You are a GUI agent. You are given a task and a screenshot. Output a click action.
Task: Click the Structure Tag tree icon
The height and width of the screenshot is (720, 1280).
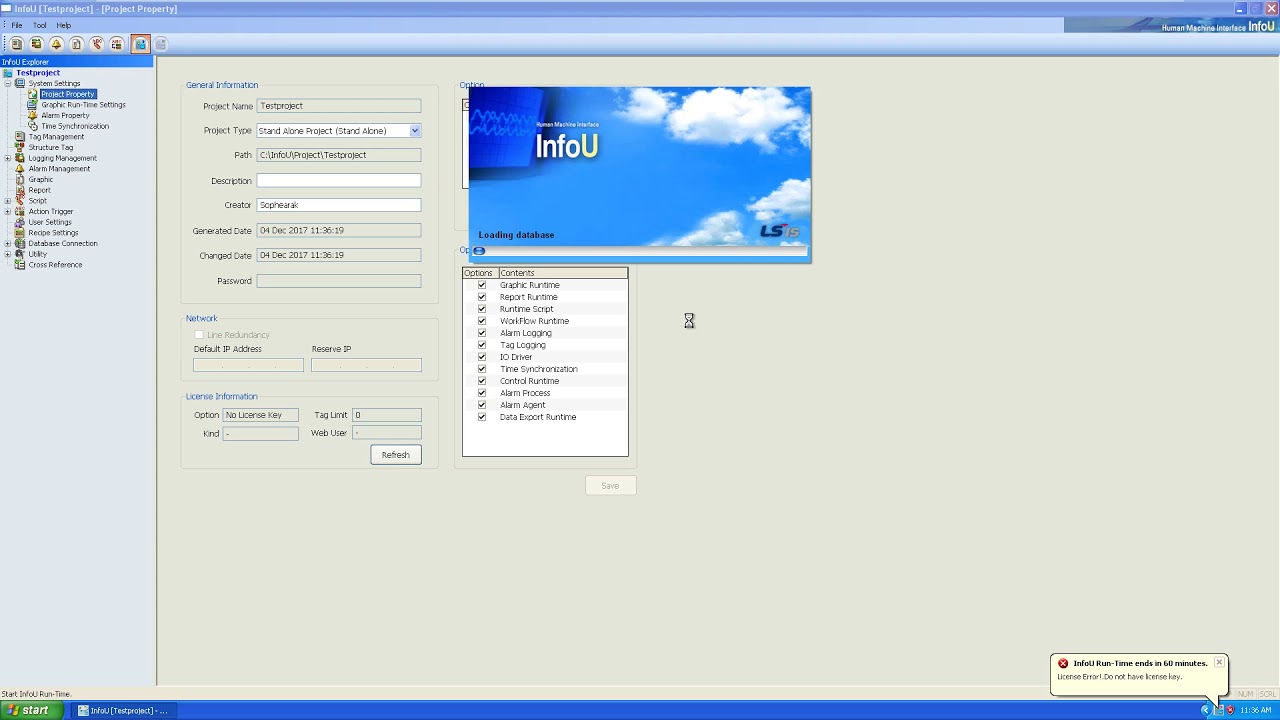20,147
